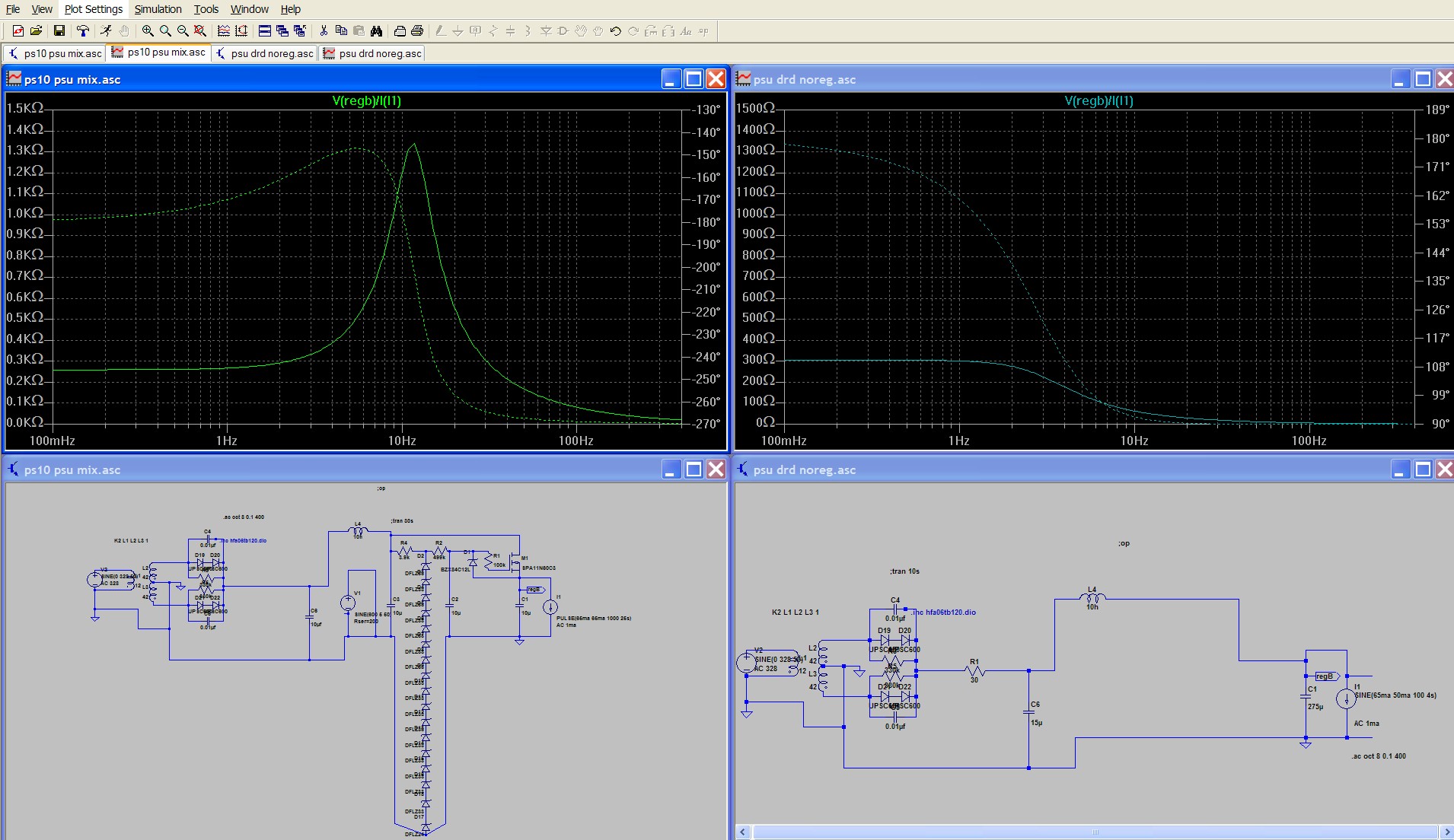Open the Plot Settings menu
This screenshot has width=1454, height=840.
pyautogui.click(x=94, y=9)
